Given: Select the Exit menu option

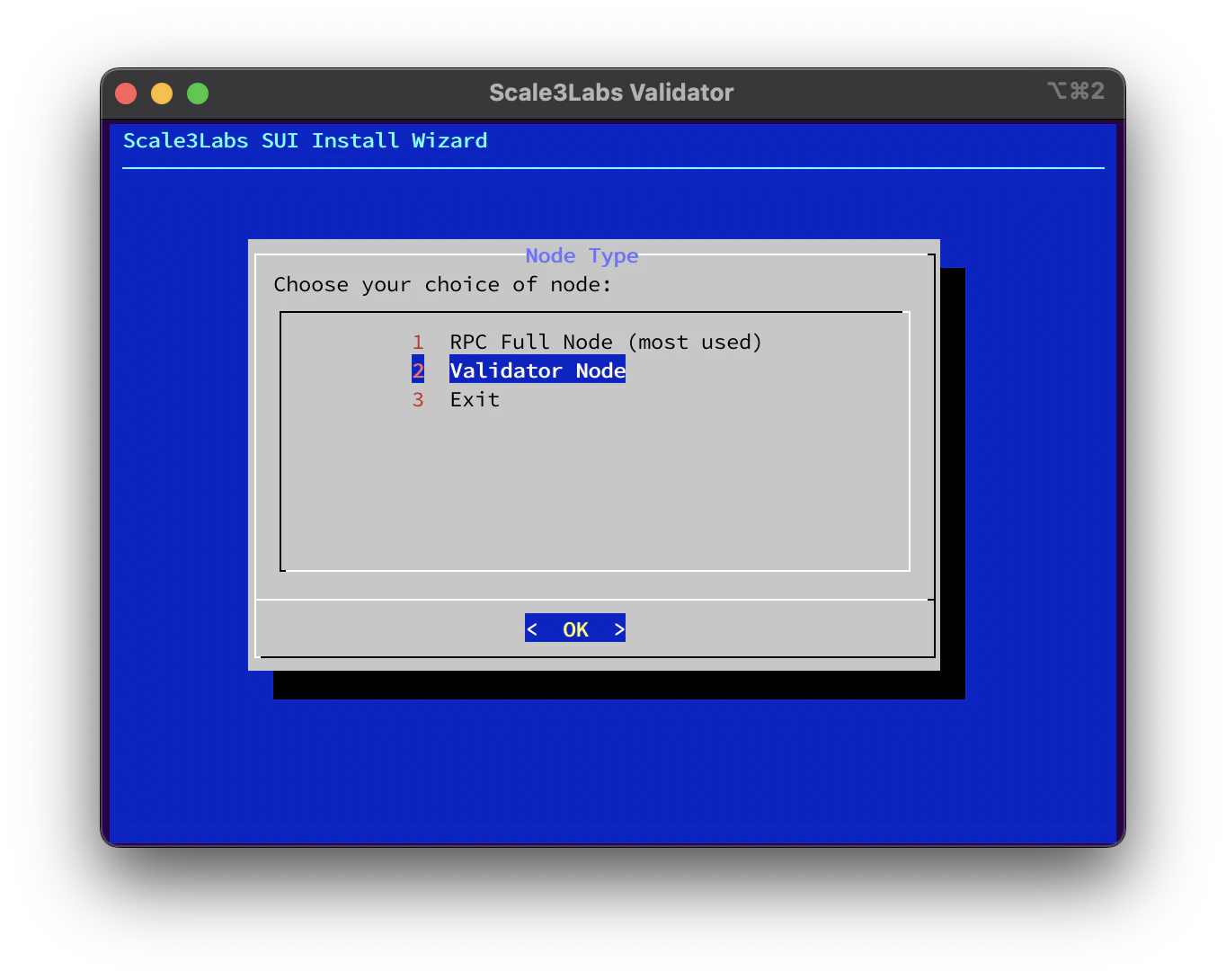Looking at the screenshot, I should tap(456, 399).
